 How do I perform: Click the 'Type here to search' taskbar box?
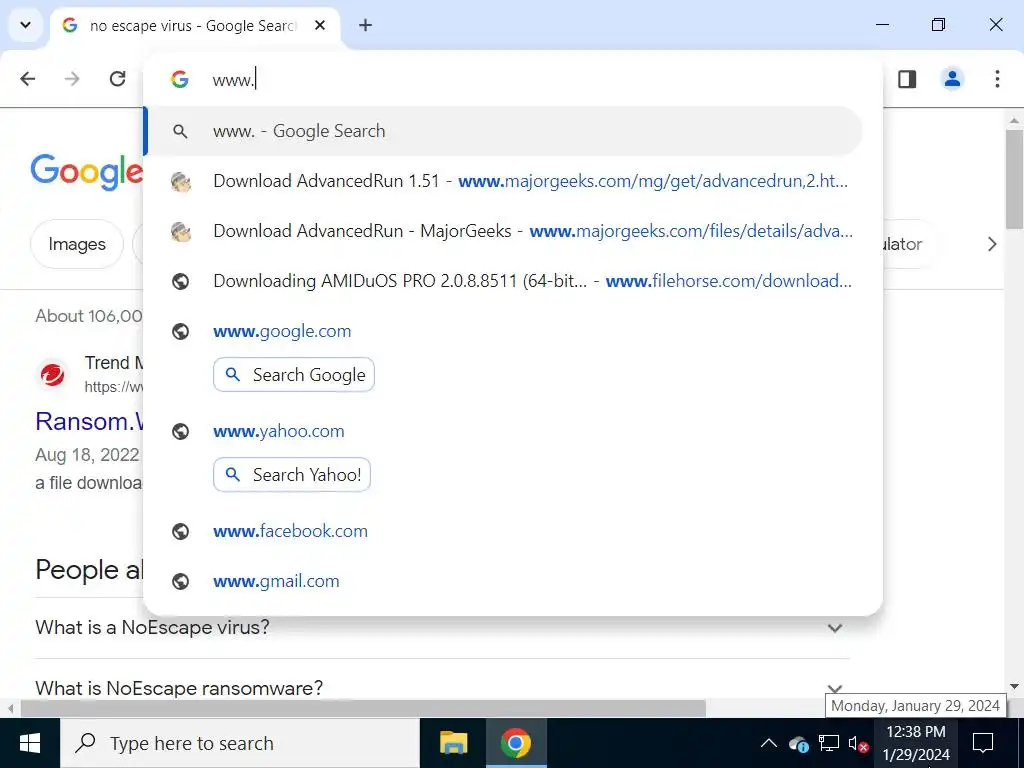[240, 743]
